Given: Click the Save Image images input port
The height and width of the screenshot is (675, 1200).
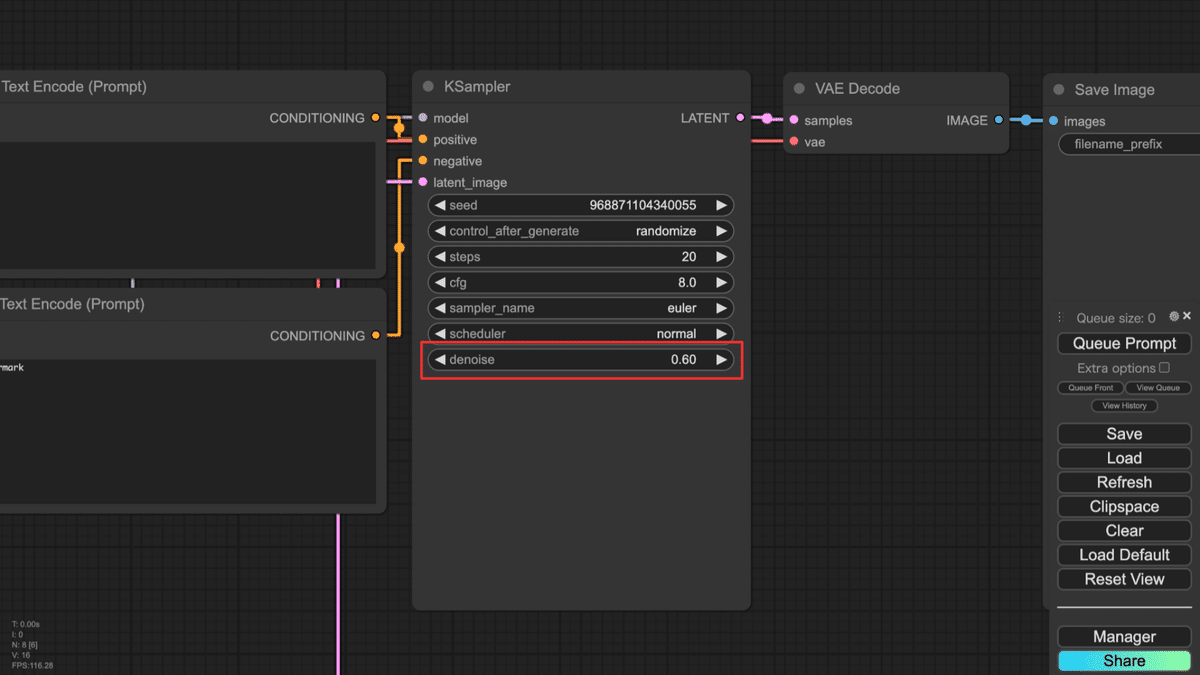Looking at the screenshot, I should [x=1053, y=121].
